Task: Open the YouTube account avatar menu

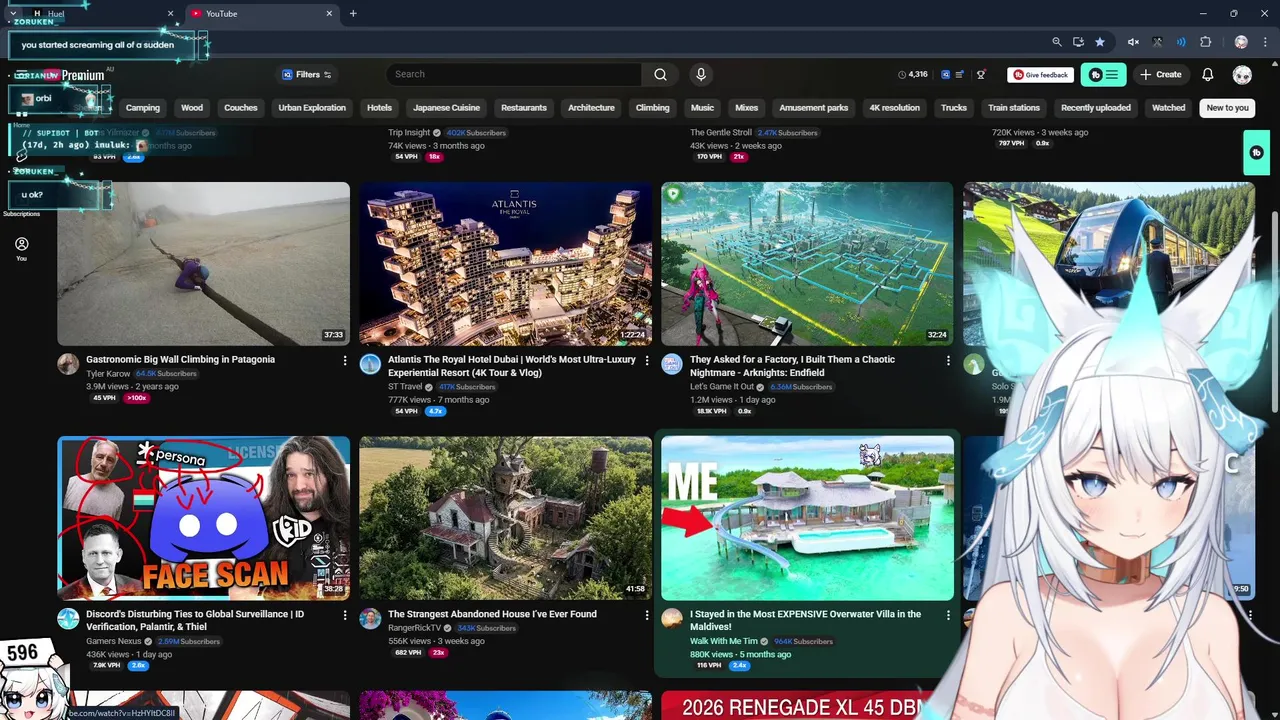Action: coord(1242,75)
